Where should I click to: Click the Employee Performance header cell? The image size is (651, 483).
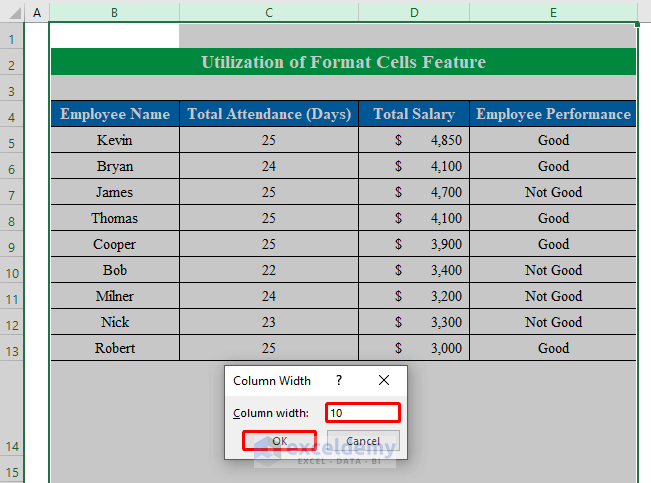tap(553, 114)
